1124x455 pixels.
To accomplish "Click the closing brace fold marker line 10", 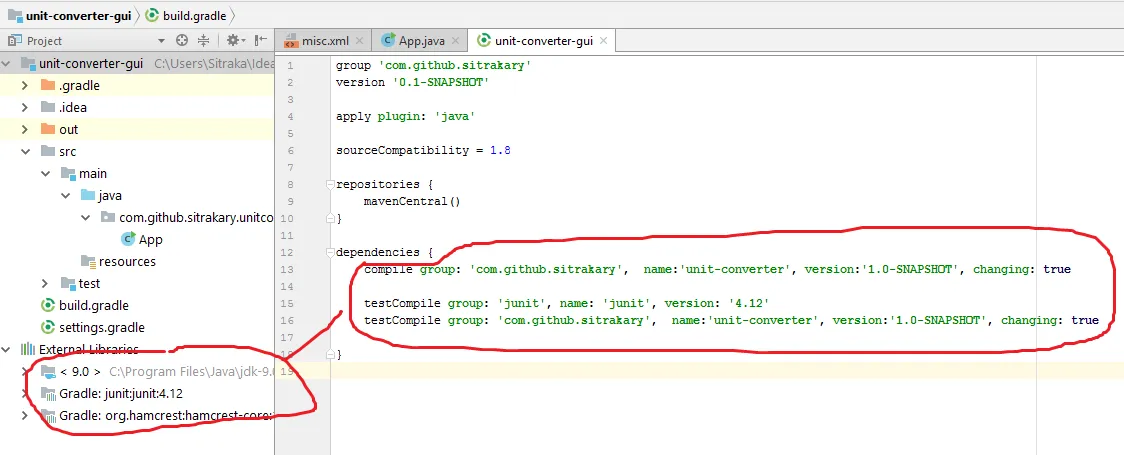I will 330,218.
